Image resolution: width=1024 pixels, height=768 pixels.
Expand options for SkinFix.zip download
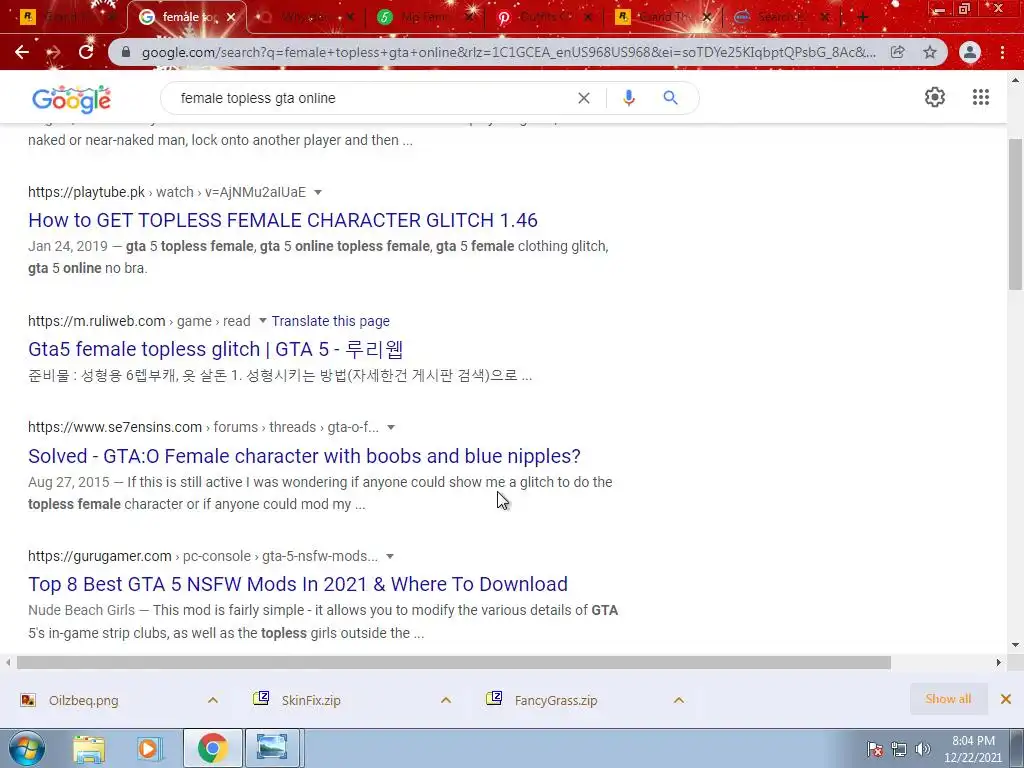[x=446, y=700]
